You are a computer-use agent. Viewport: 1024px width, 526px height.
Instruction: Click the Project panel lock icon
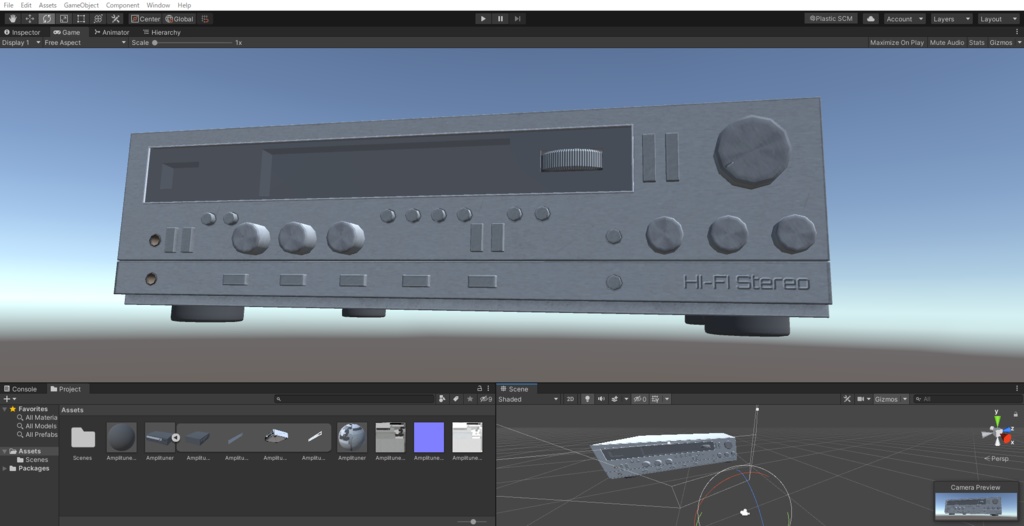coord(479,388)
